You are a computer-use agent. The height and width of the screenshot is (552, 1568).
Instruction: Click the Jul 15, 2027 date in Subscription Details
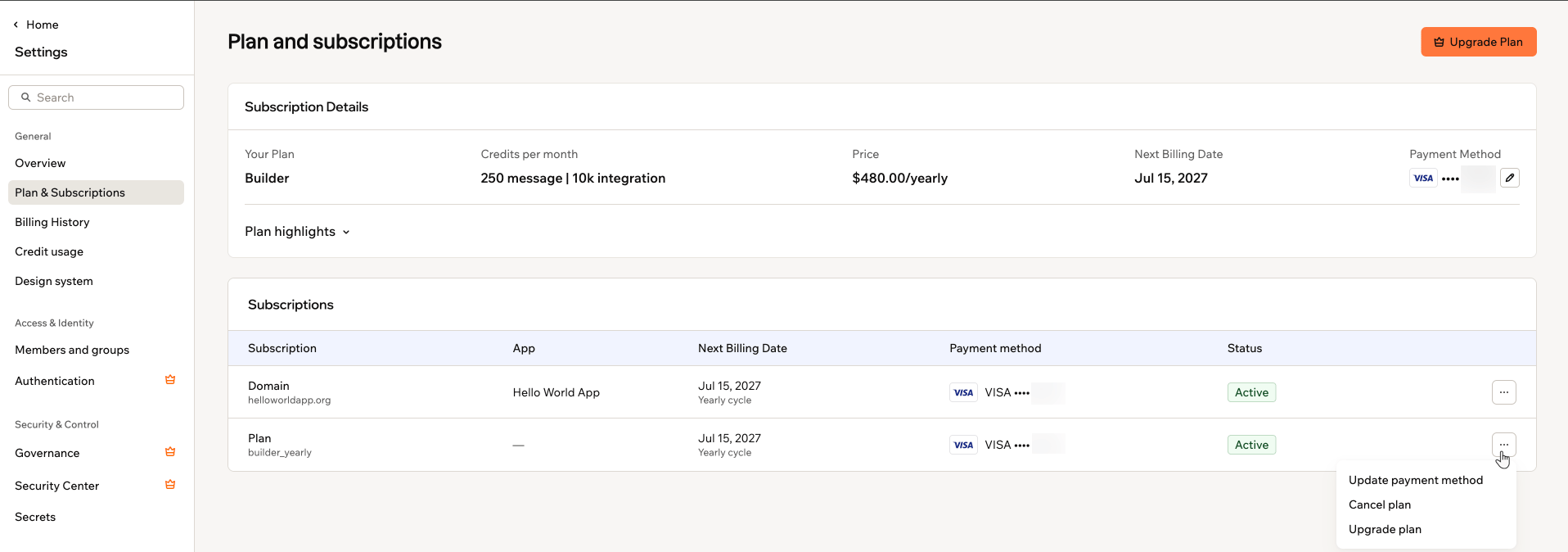[1171, 178]
